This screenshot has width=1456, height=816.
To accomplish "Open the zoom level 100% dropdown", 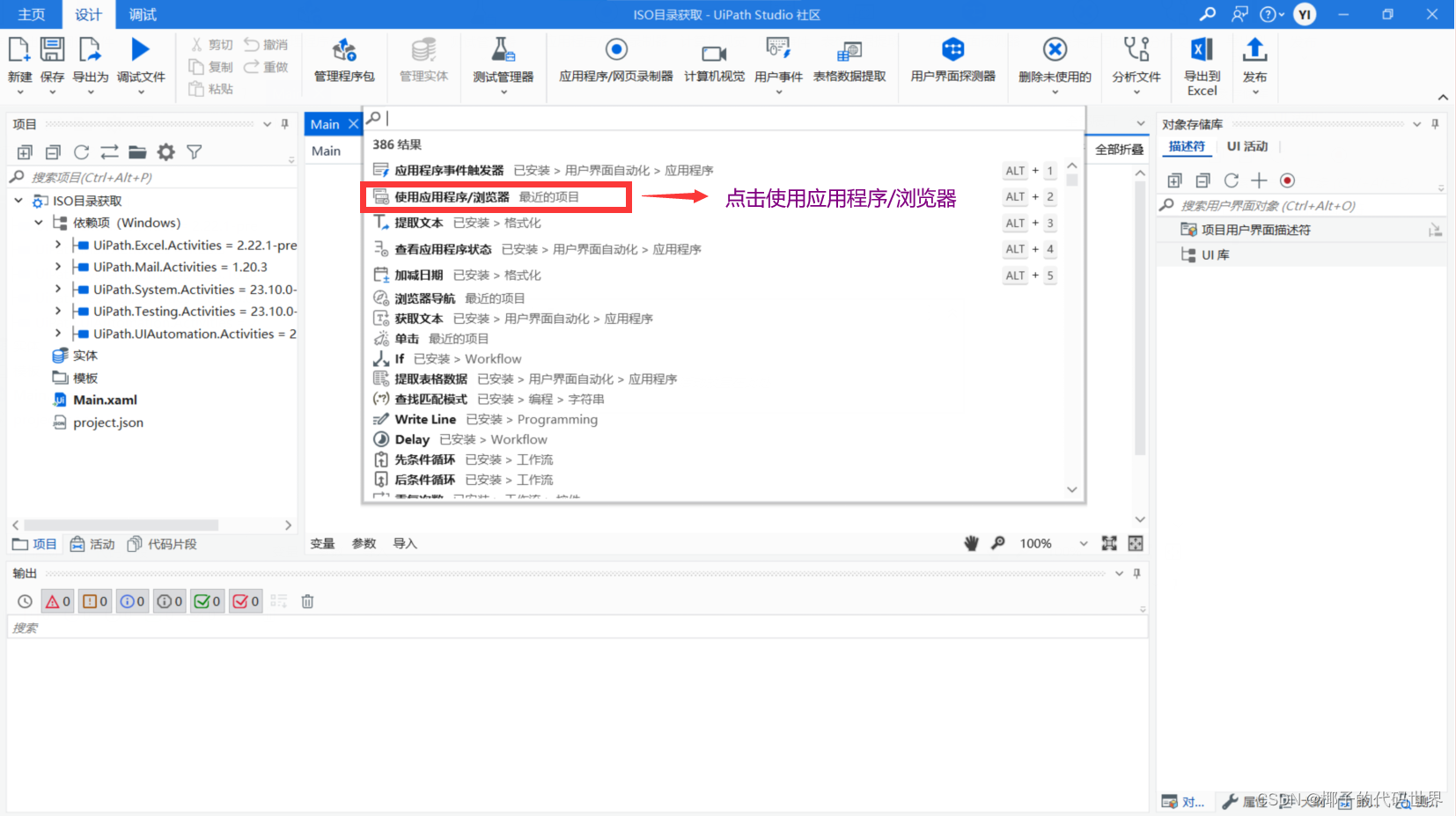I will tap(1084, 543).
